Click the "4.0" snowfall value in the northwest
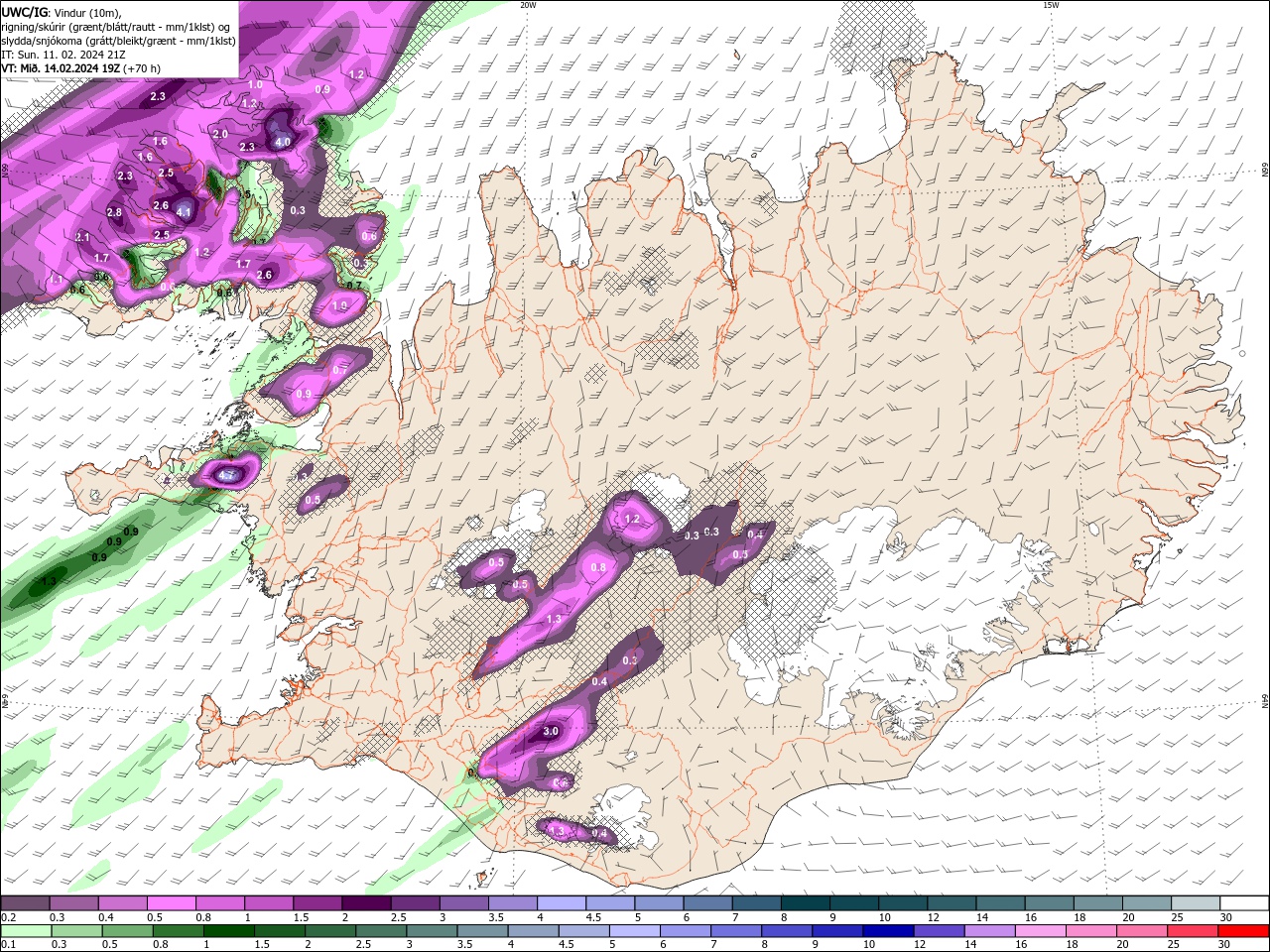This screenshot has width=1270, height=952. tap(283, 142)
